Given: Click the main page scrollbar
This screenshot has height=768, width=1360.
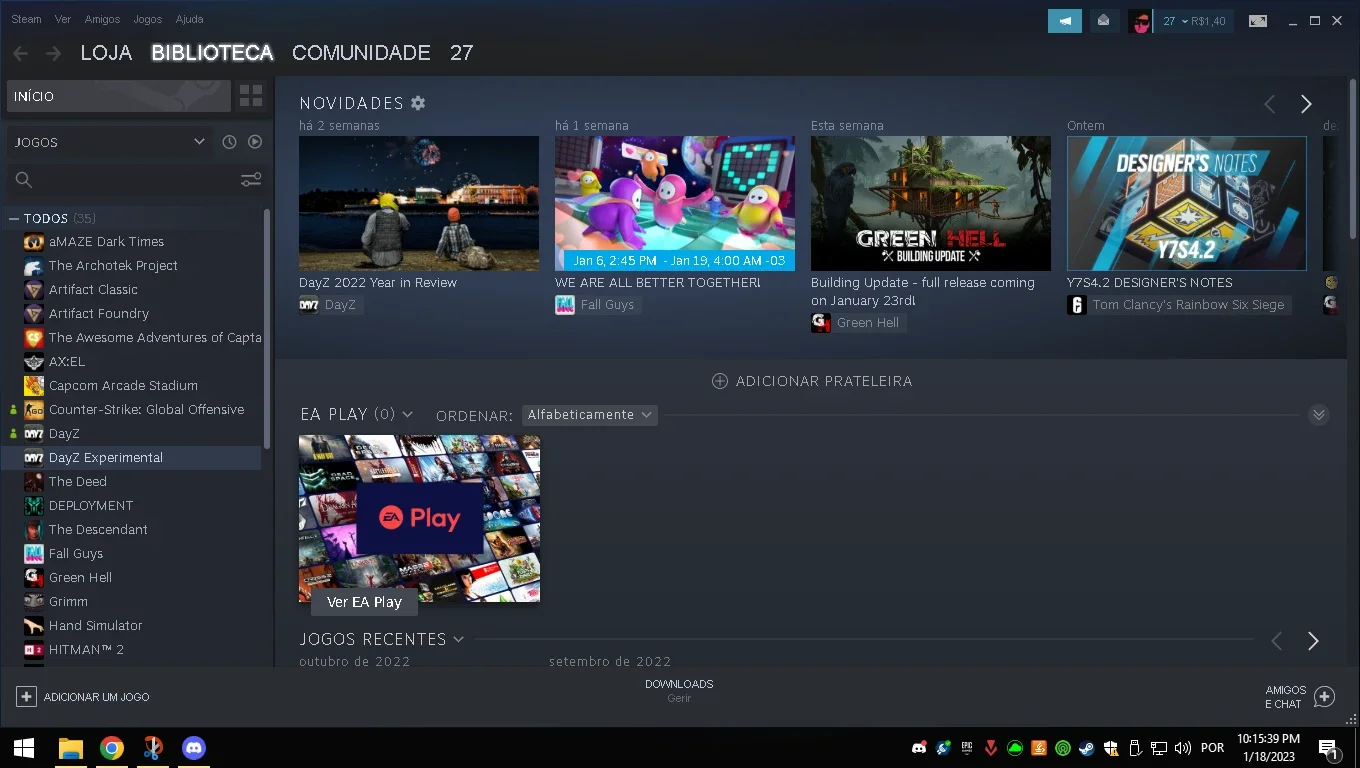Looking at the screenshot, I should tap(1354, 157).
